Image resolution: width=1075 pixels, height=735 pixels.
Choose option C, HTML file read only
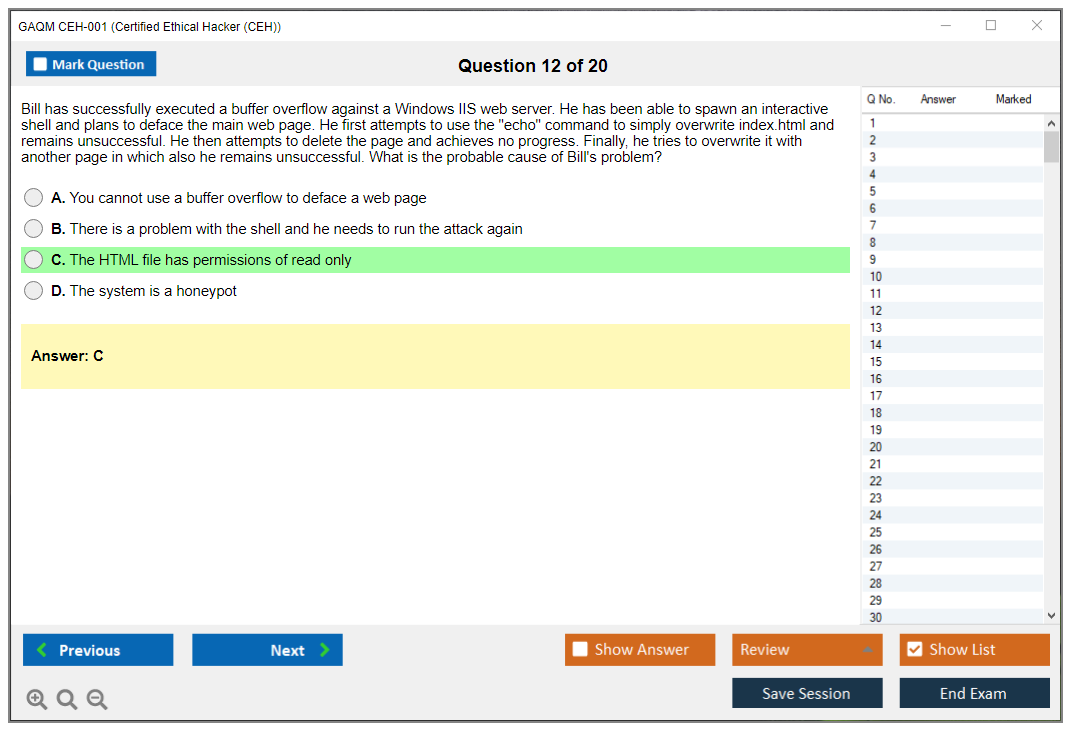[34, 260]
